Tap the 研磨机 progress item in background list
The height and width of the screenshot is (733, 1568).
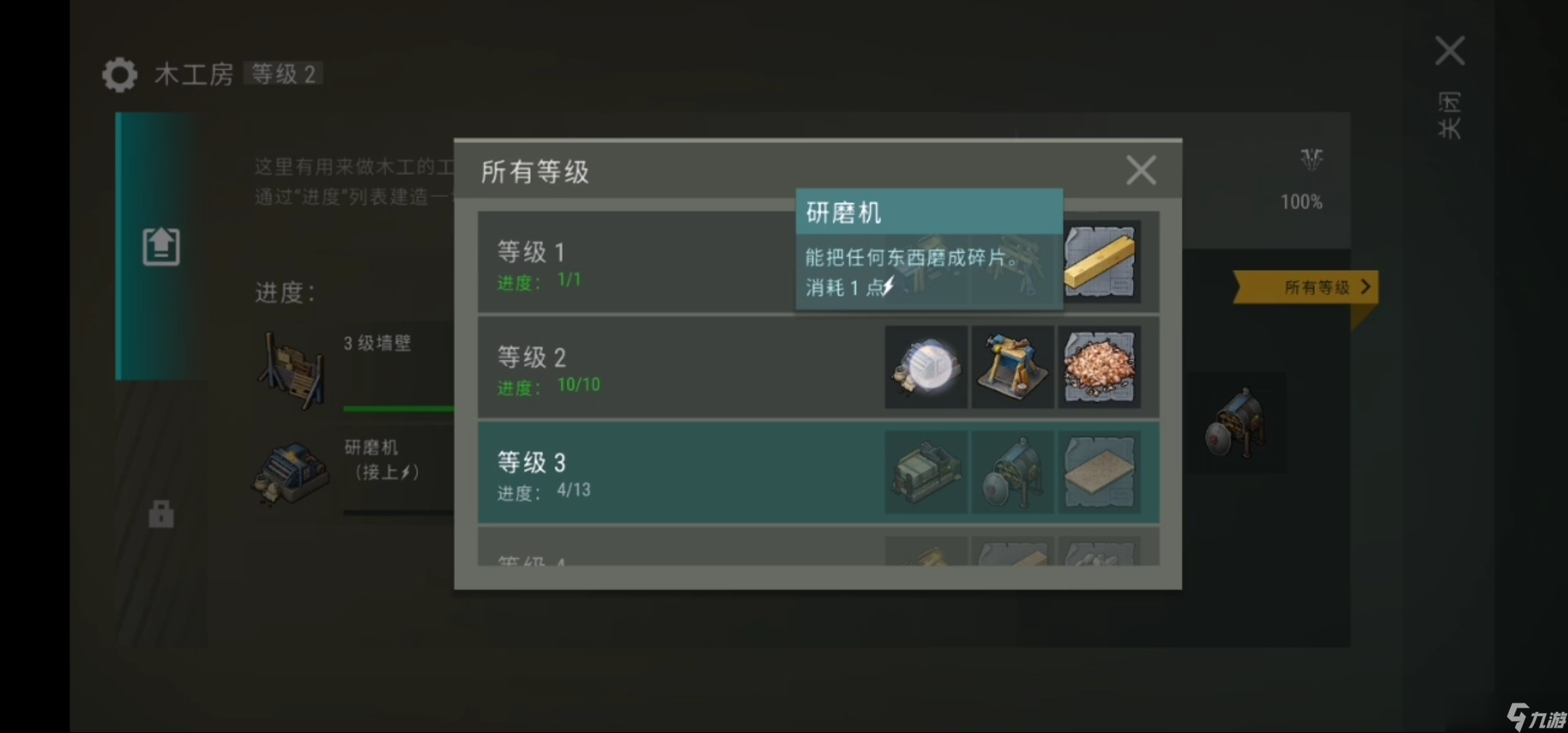pos(353,472)
